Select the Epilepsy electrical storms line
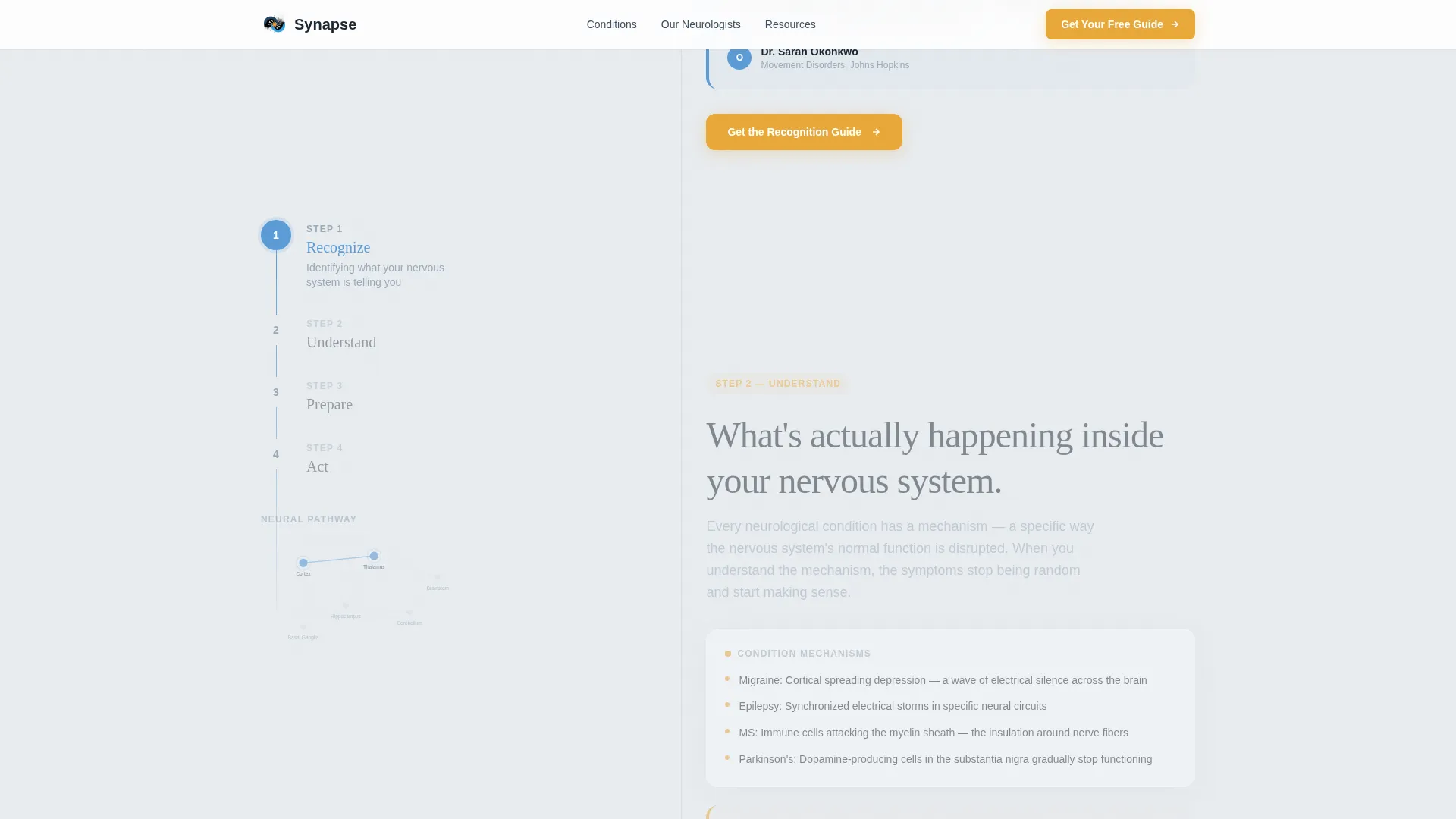The height and width of the screenshot is (819, 1456). (893, 706)
